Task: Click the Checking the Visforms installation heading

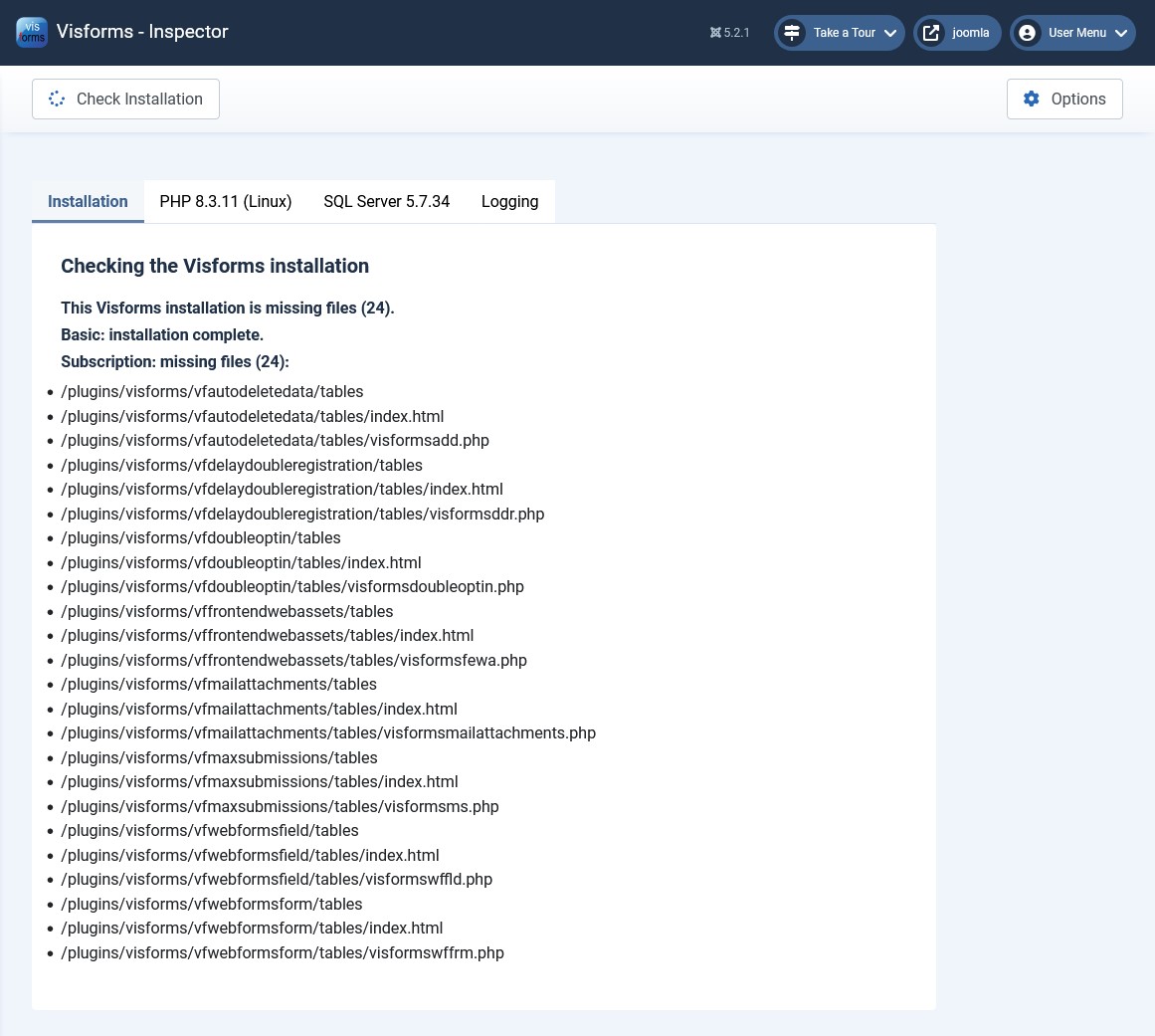Action: pos(215,266)
